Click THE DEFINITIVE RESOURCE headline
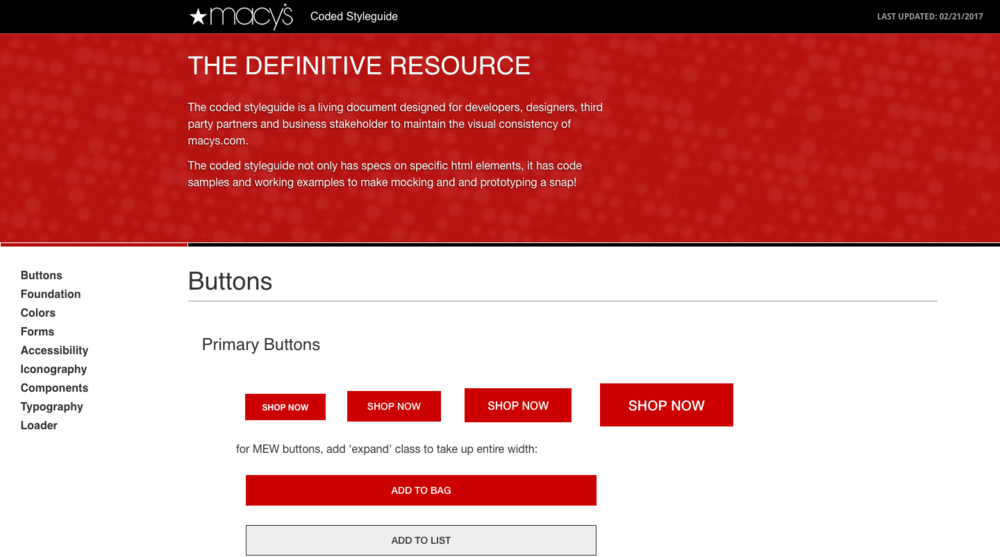 click(359, 66)
